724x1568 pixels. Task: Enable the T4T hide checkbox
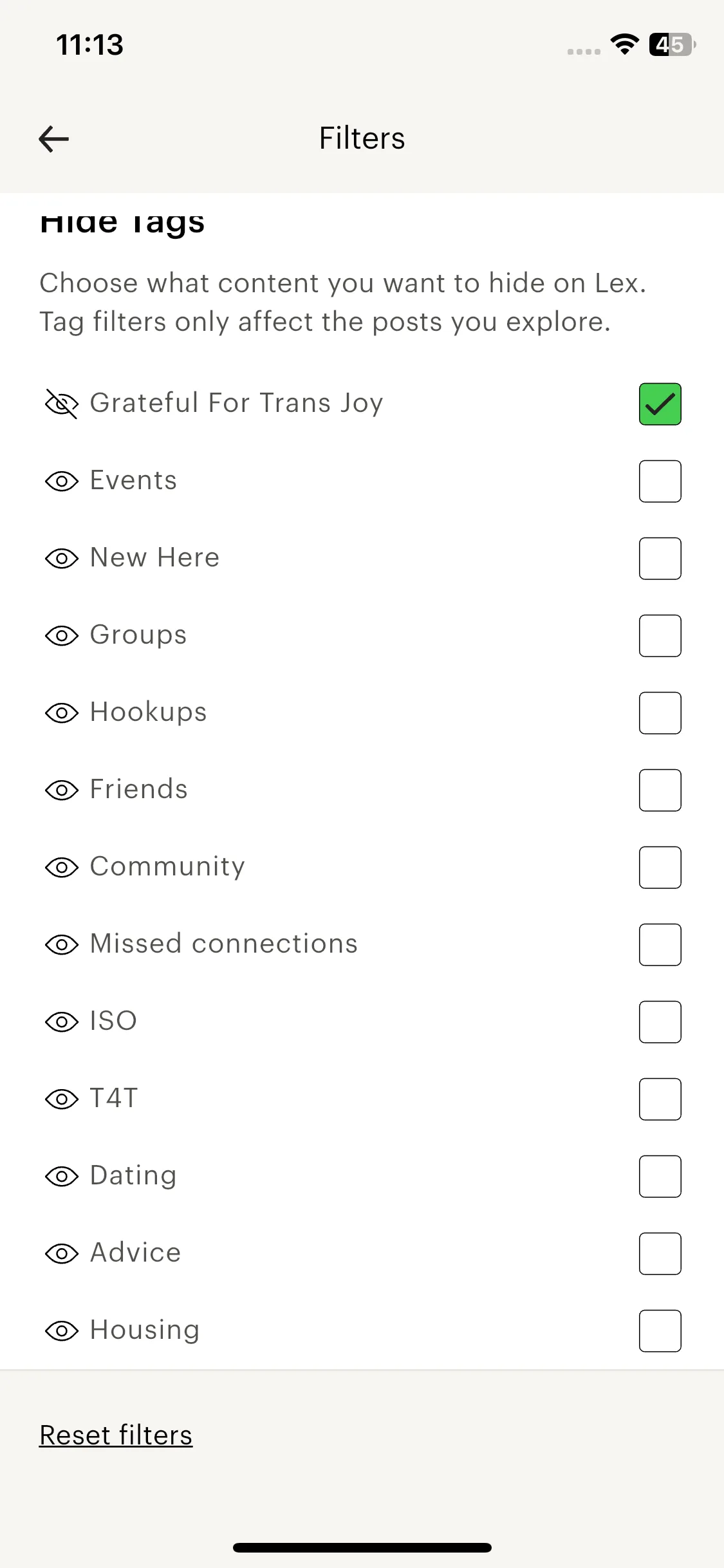coord(660,1099)
